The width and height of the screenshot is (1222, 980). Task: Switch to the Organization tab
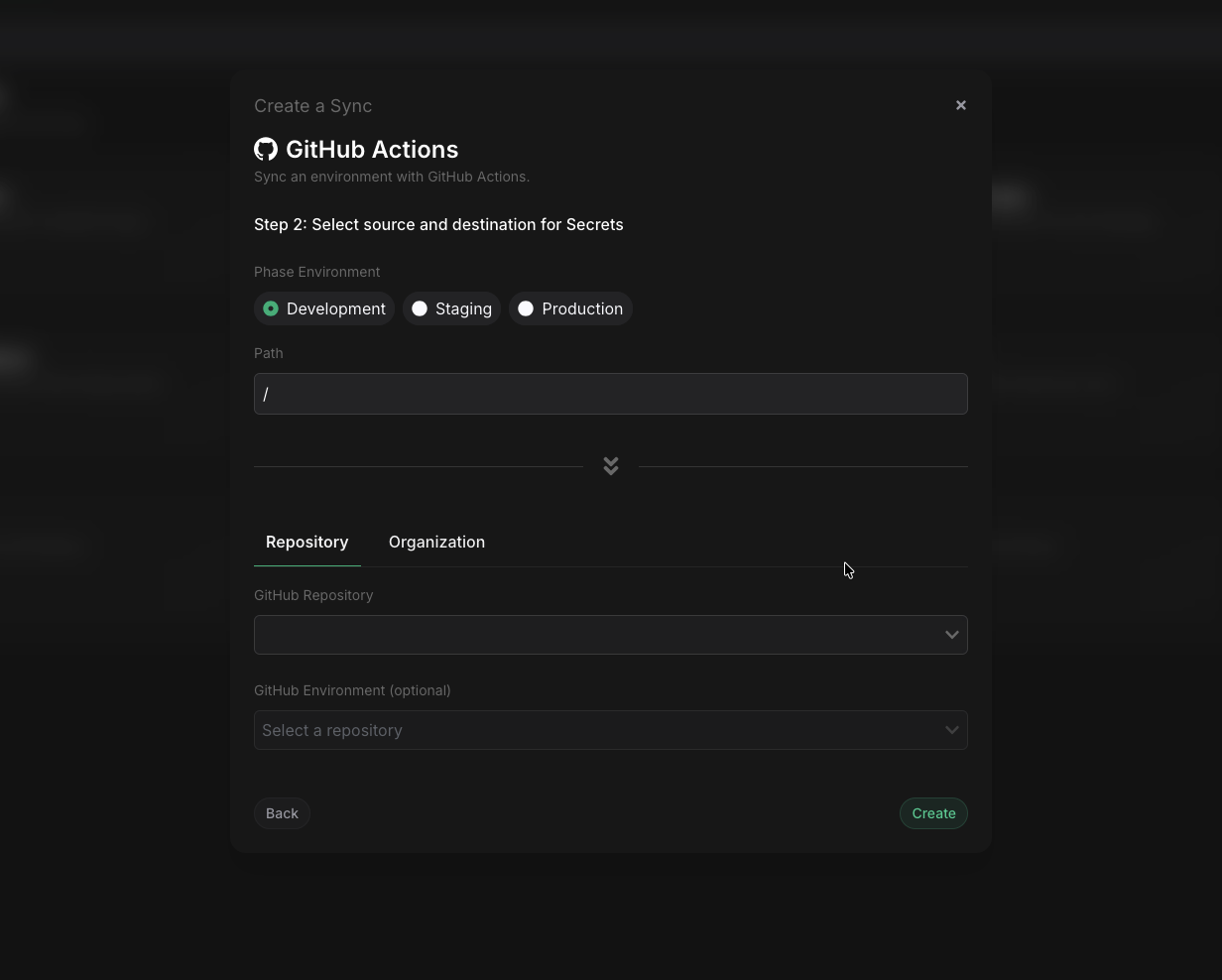tap(436, 542)
